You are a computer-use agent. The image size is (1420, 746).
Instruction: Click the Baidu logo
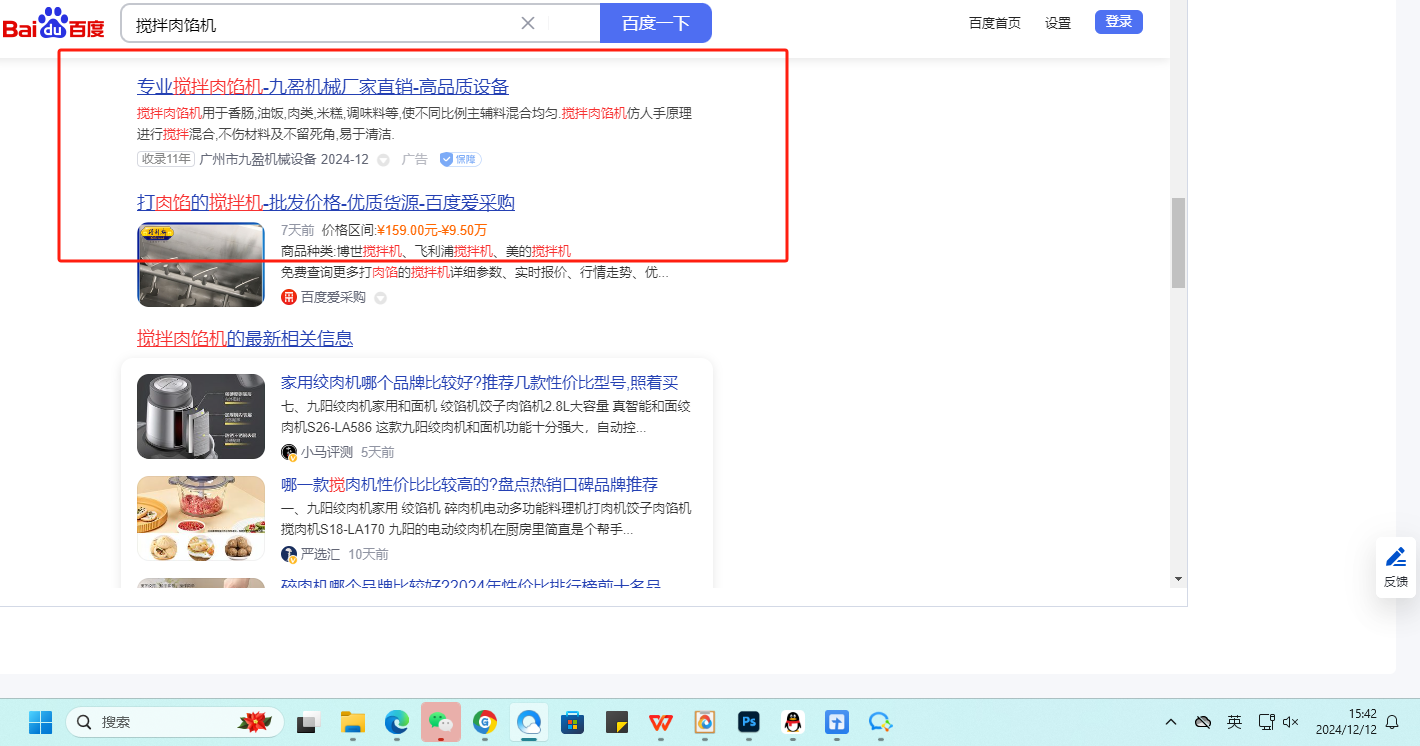(52, 23)
